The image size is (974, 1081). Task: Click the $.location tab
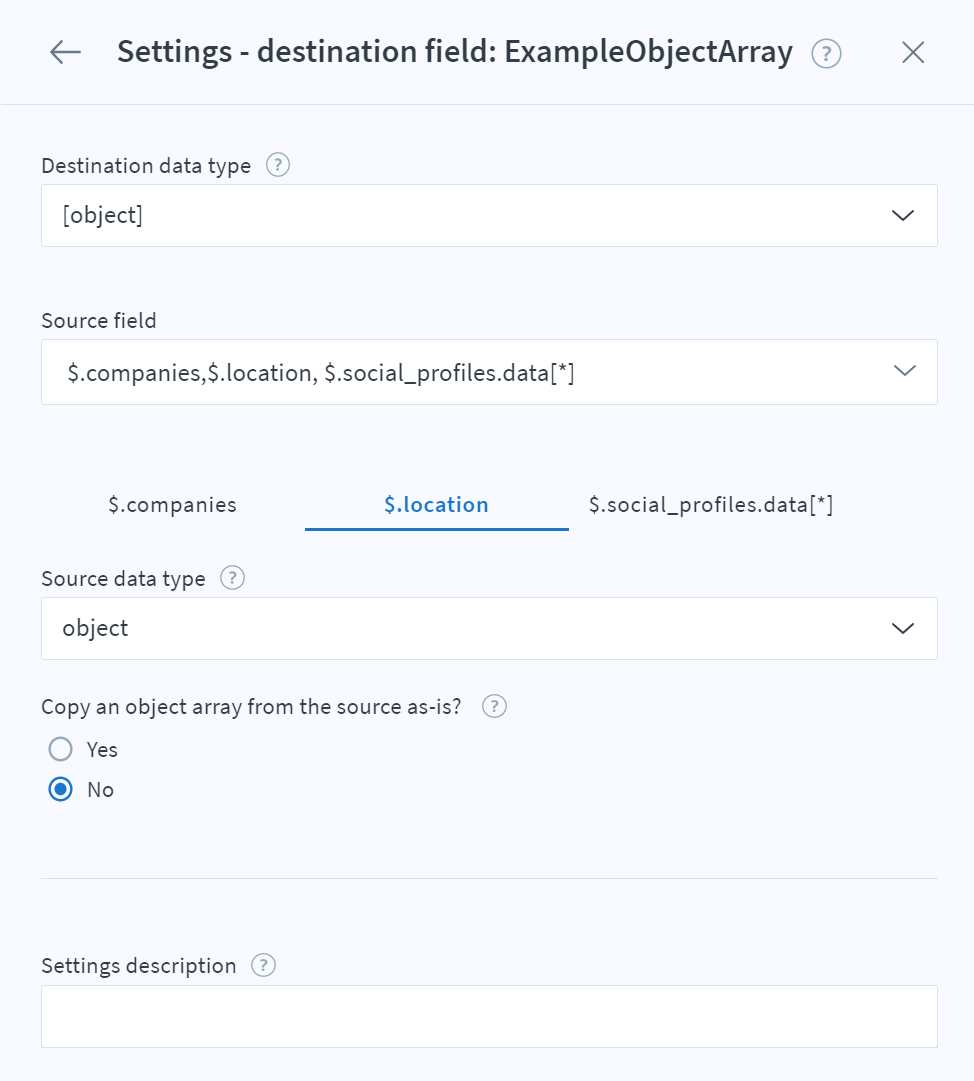pyautogui.click(x=436, y=505)
